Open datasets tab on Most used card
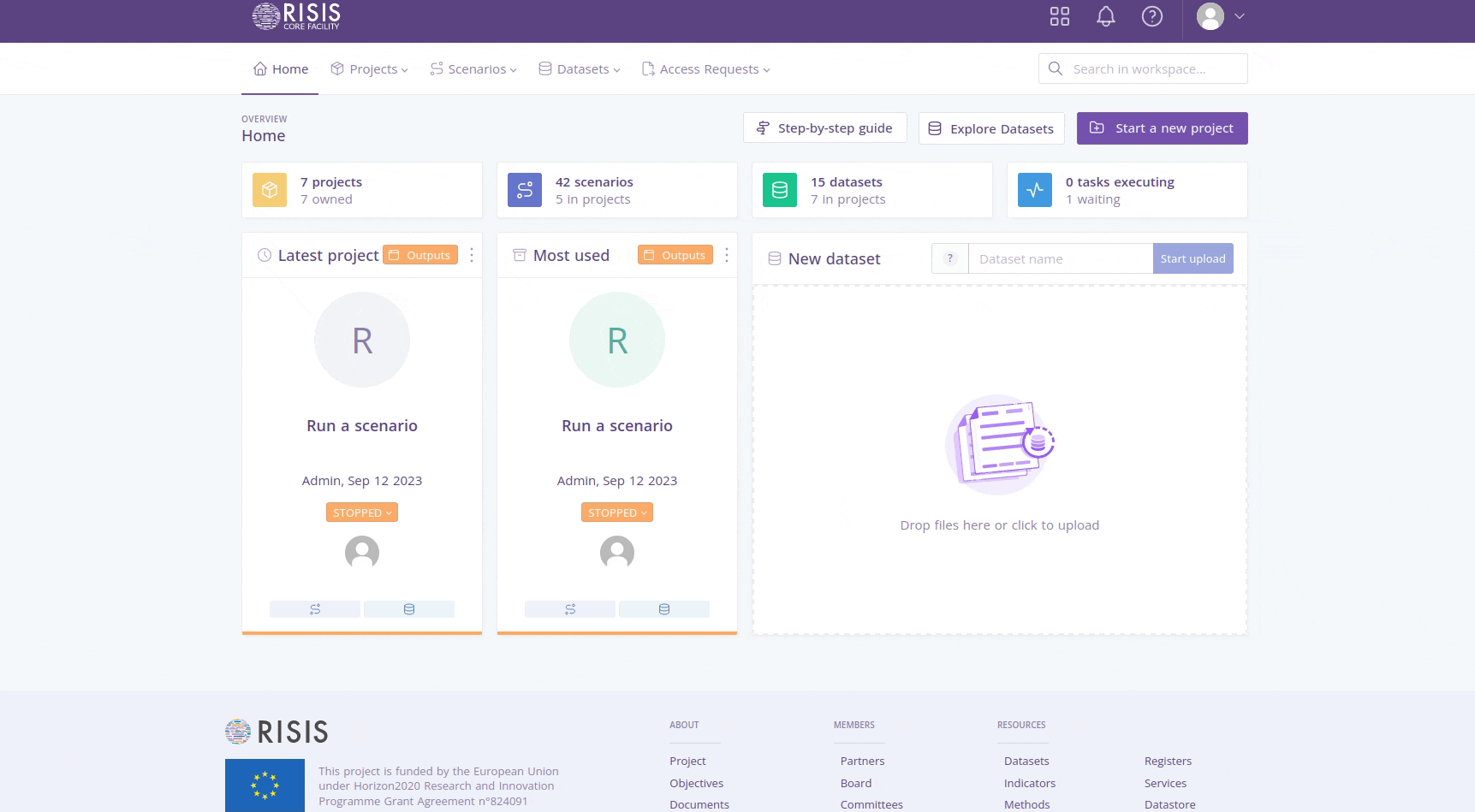1475x812 pixels. click(x=663, y=609)
